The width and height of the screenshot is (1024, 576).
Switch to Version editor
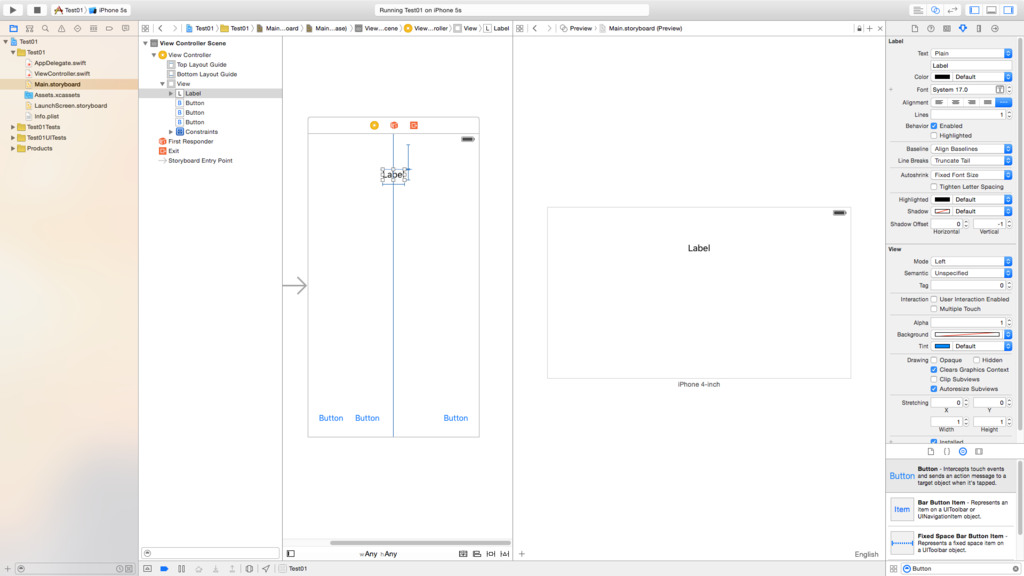[x=953, y=10]
